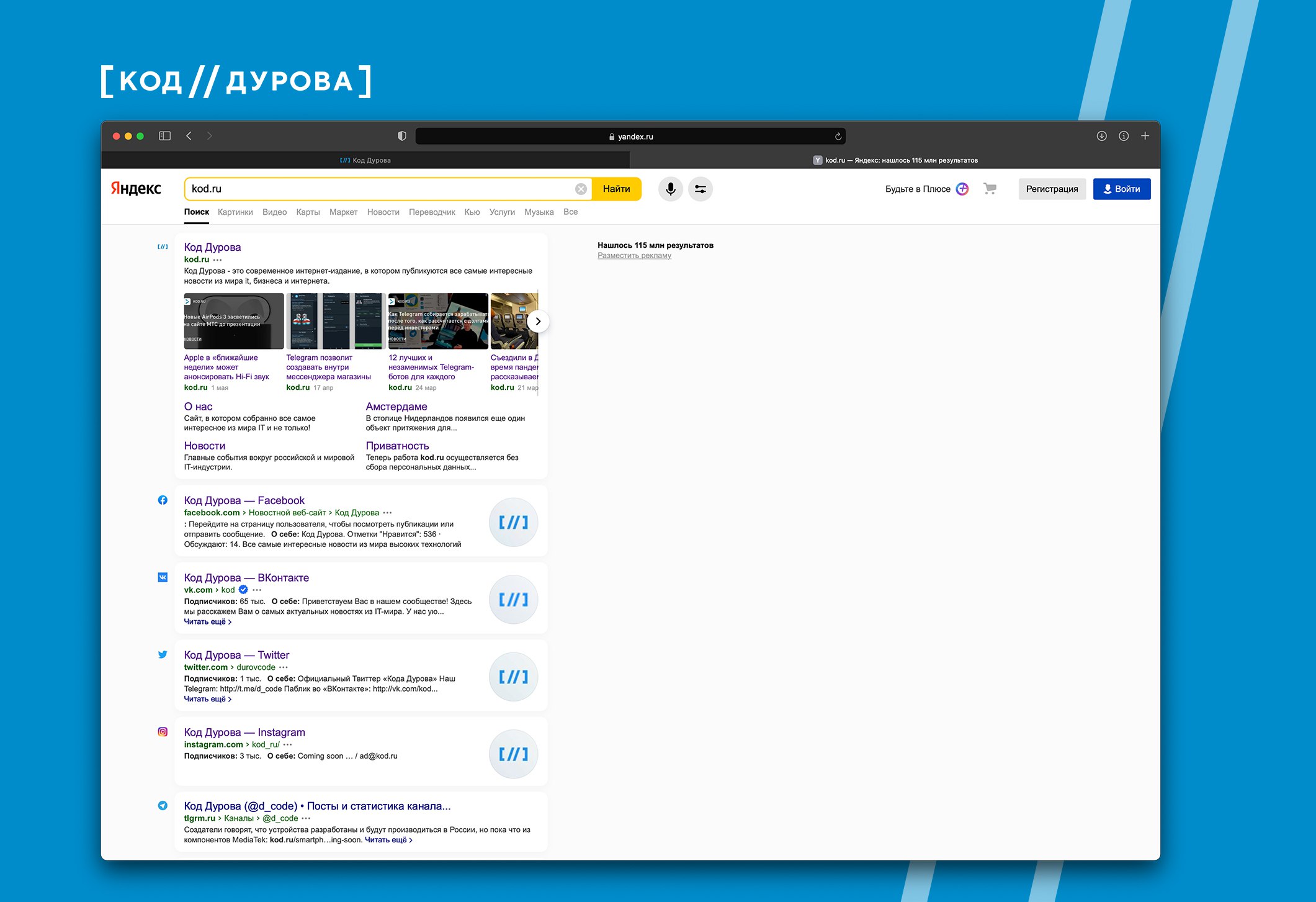Image resolution: width=1316 pixels, height=902 pixels.
Task: Expand VK result with Читать ещё
Action: (x=207, y=621)
